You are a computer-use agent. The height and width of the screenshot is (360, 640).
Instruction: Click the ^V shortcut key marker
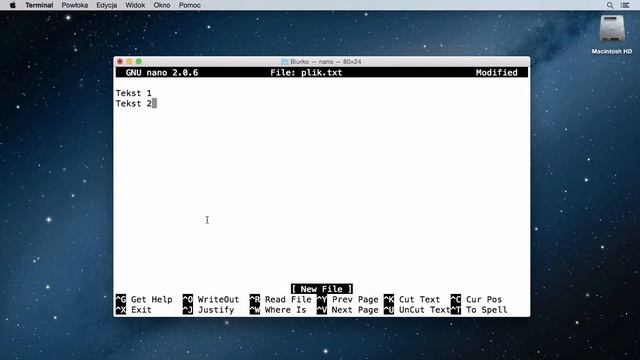click(322, 310)
